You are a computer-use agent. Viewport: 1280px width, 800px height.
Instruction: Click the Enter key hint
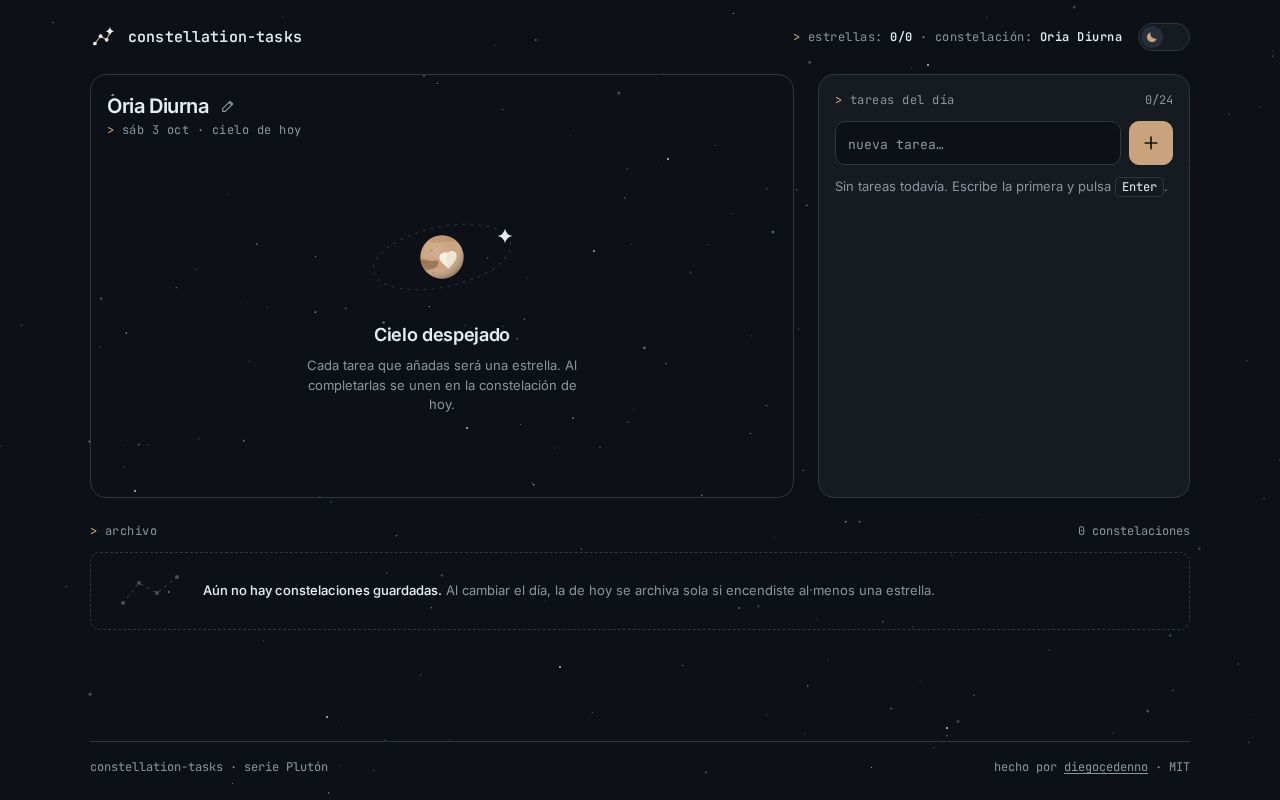(x=1139, y=187)
